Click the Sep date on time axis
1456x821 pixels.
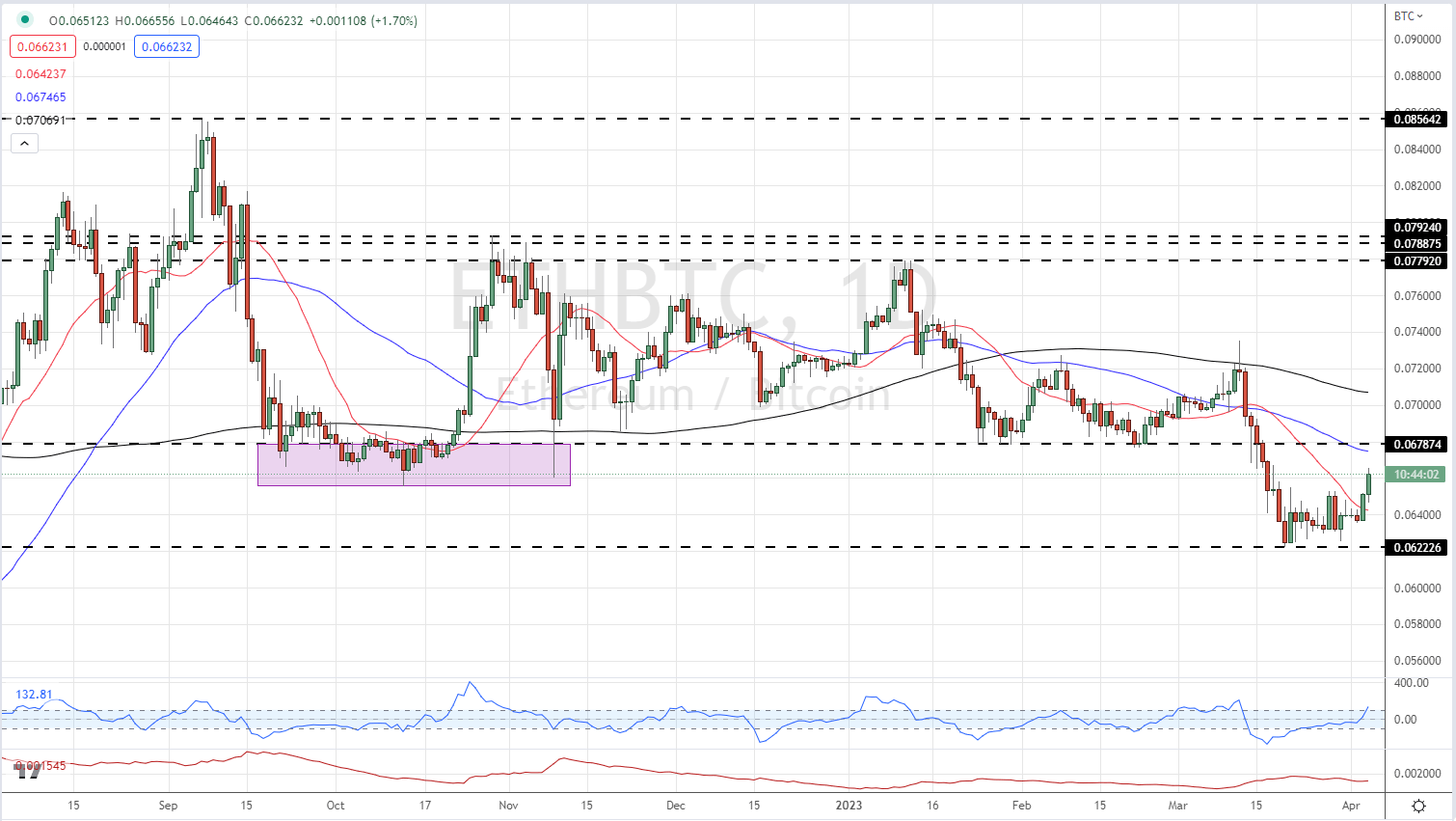(169, 806)
